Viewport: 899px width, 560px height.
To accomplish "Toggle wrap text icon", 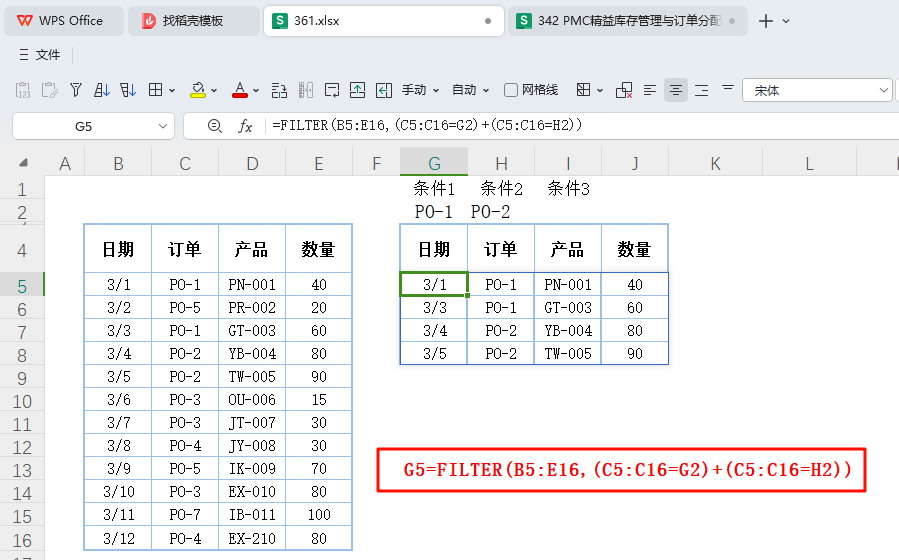I will click(x=331, y=90).
